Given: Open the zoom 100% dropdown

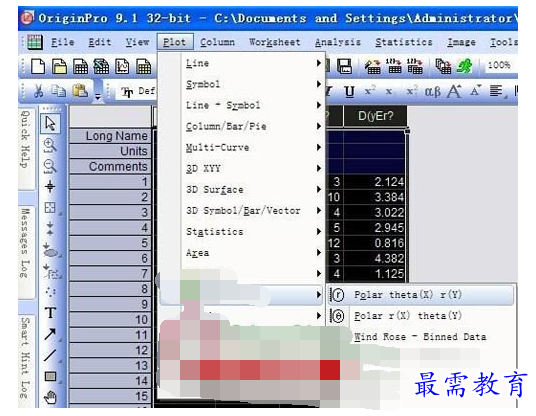Looking at the screenshot, I should (500, 65).
